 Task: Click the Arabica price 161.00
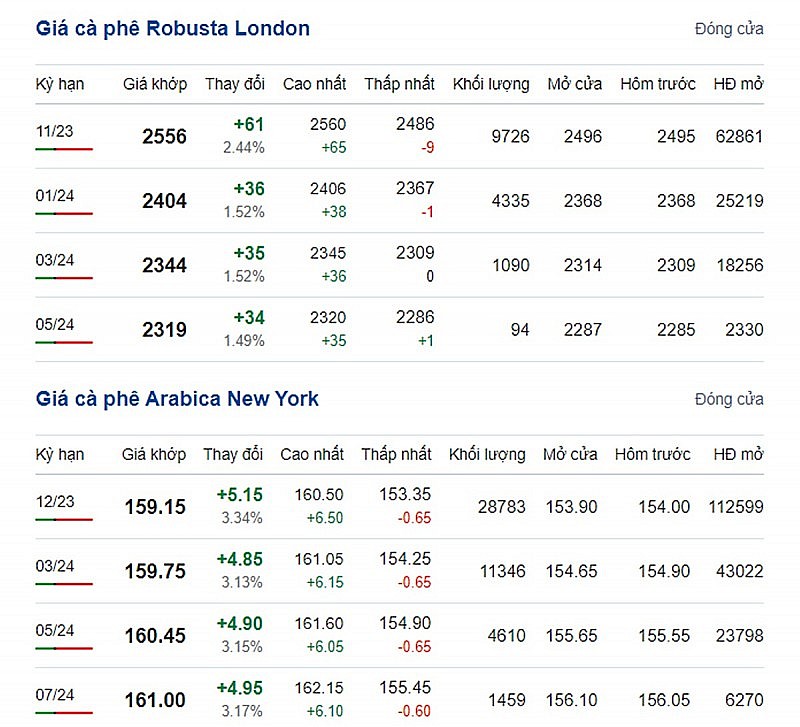pyautogui.click(x=155, y=700)
